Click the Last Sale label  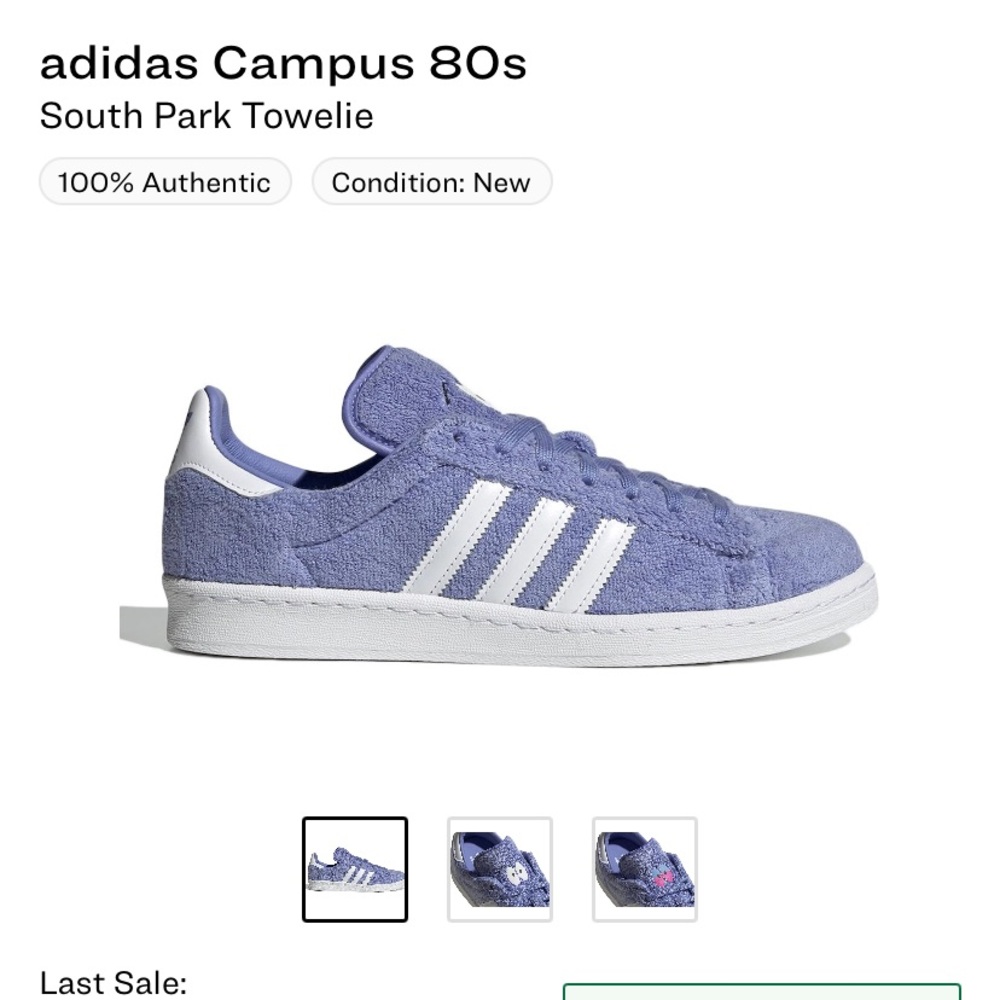(x=114, y=982)
